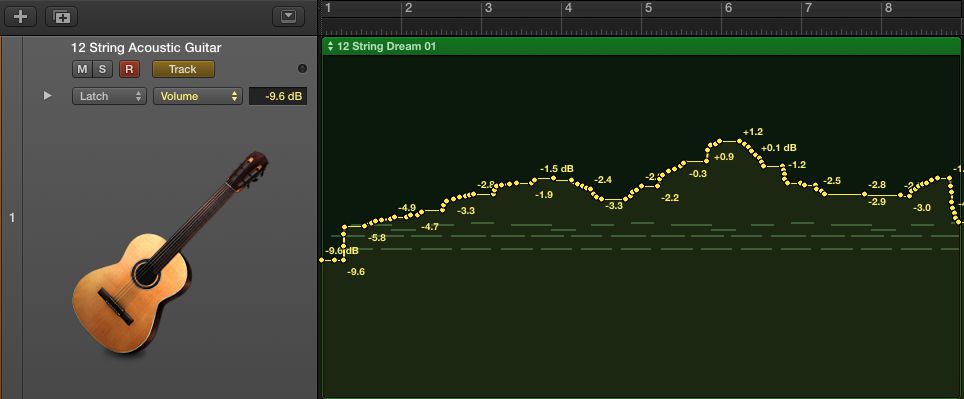
Task: Open the track header options pop-up button
Action: (x=288, y=17)
